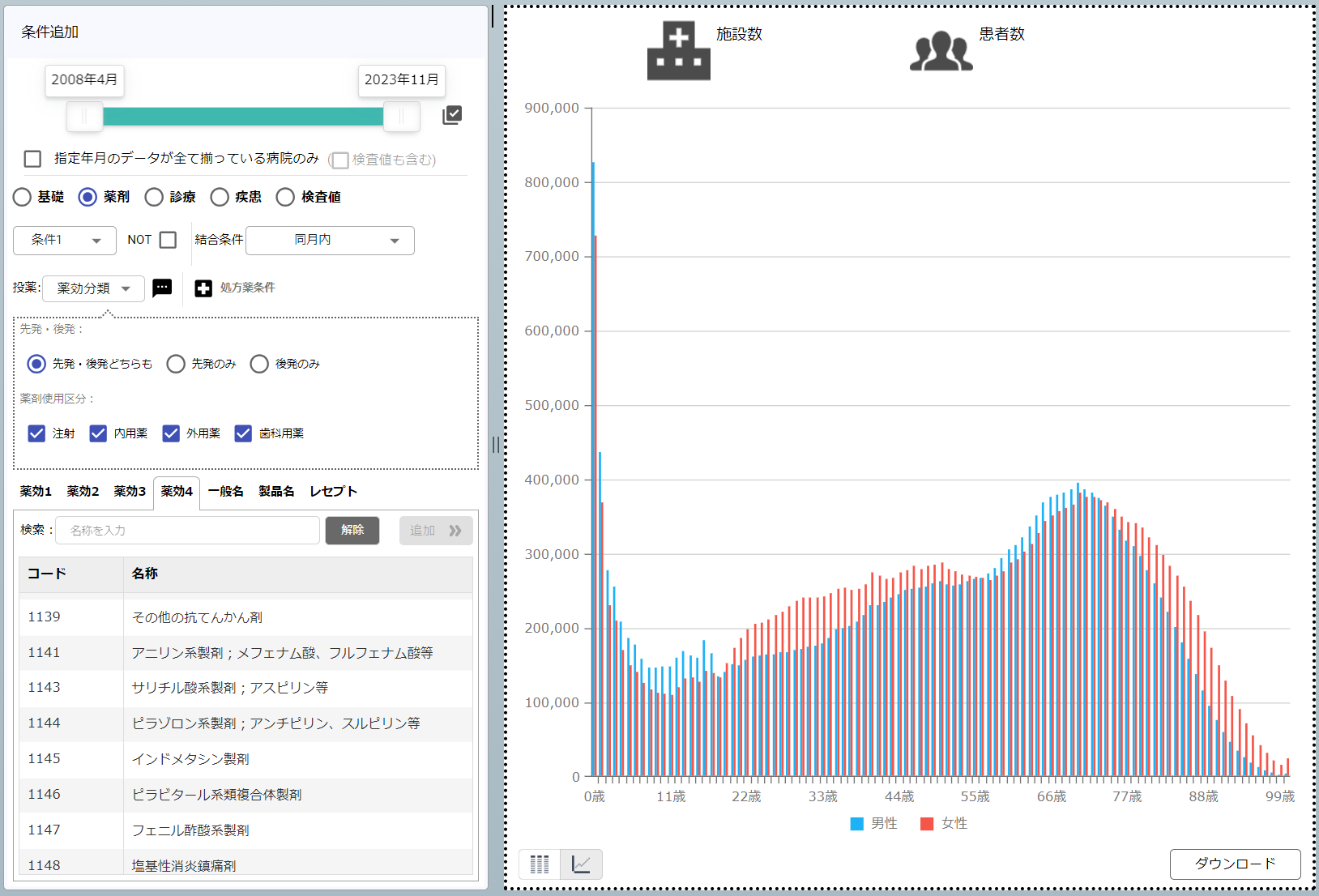The width and height of the screenshot is (1319, 896).
Task: Click the 患者数 label
Action: click(x=1001, y=34)
